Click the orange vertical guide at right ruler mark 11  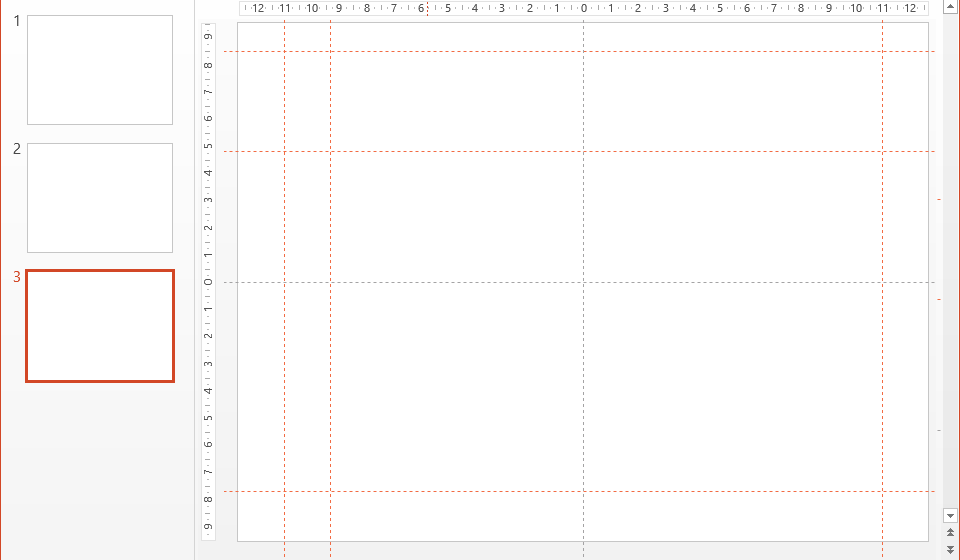pyautogui.click(x=882, y=288)
